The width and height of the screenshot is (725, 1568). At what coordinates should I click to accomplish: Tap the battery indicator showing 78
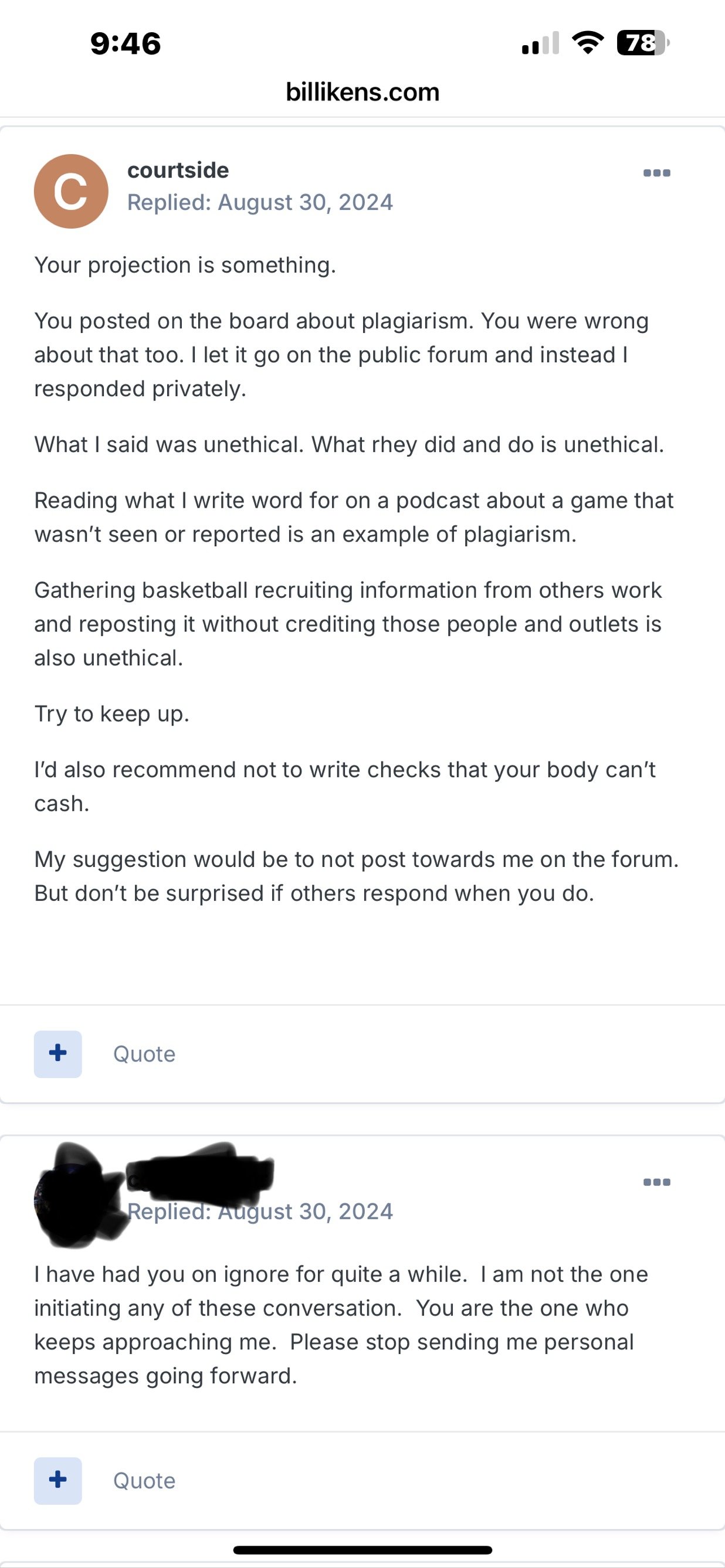(642, 43)
